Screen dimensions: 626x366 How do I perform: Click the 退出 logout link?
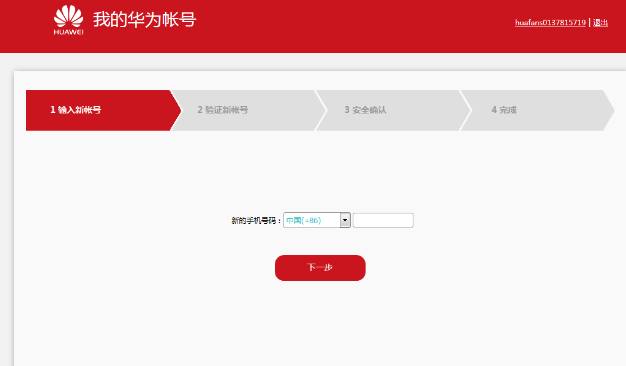click(600, 22)
